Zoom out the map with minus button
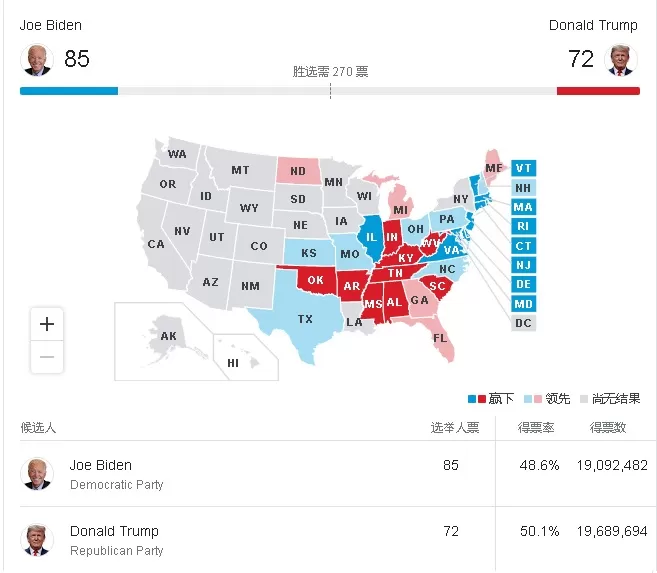 pos(47,357)
